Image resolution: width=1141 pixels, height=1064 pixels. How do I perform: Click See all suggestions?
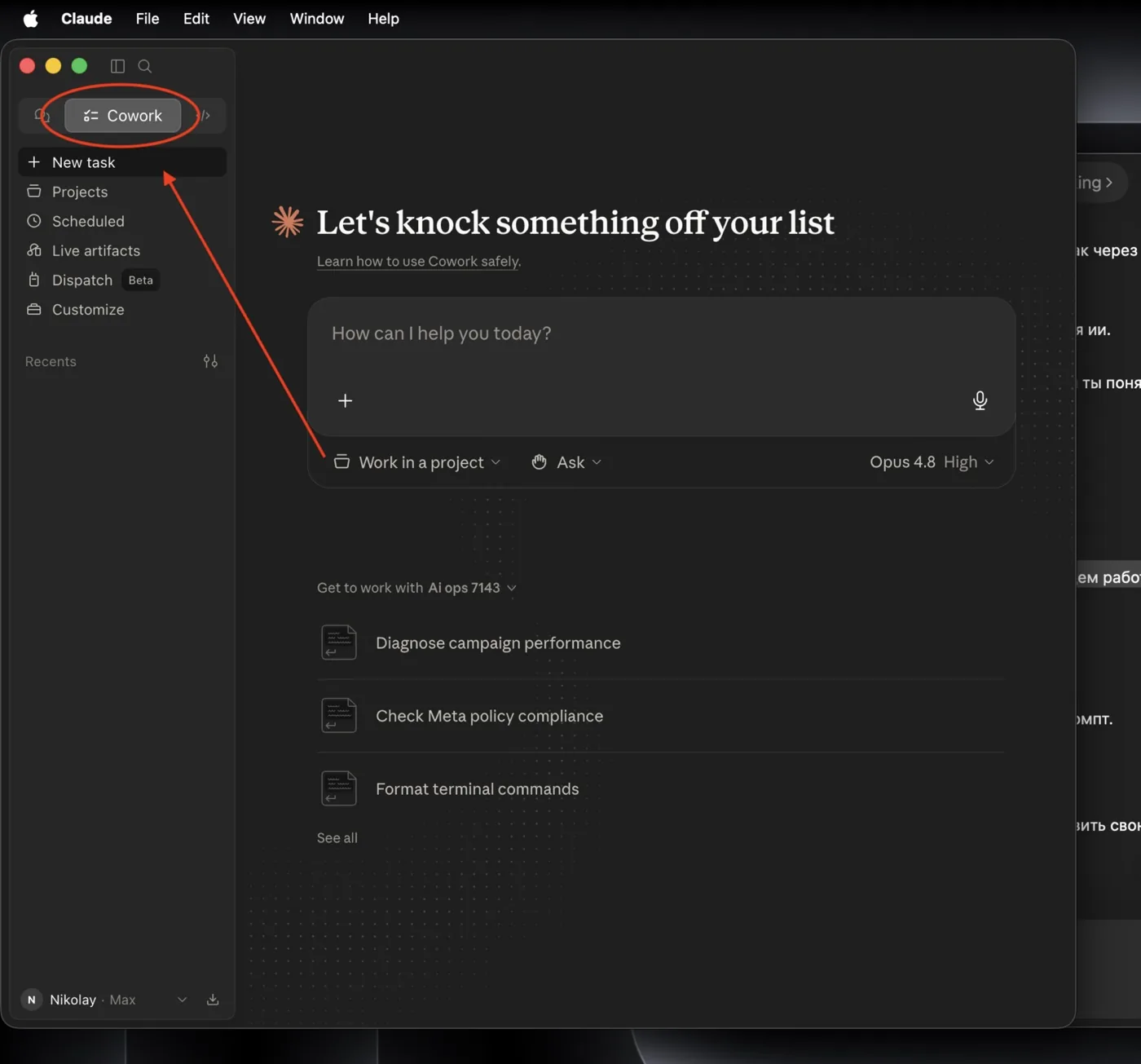337,837
